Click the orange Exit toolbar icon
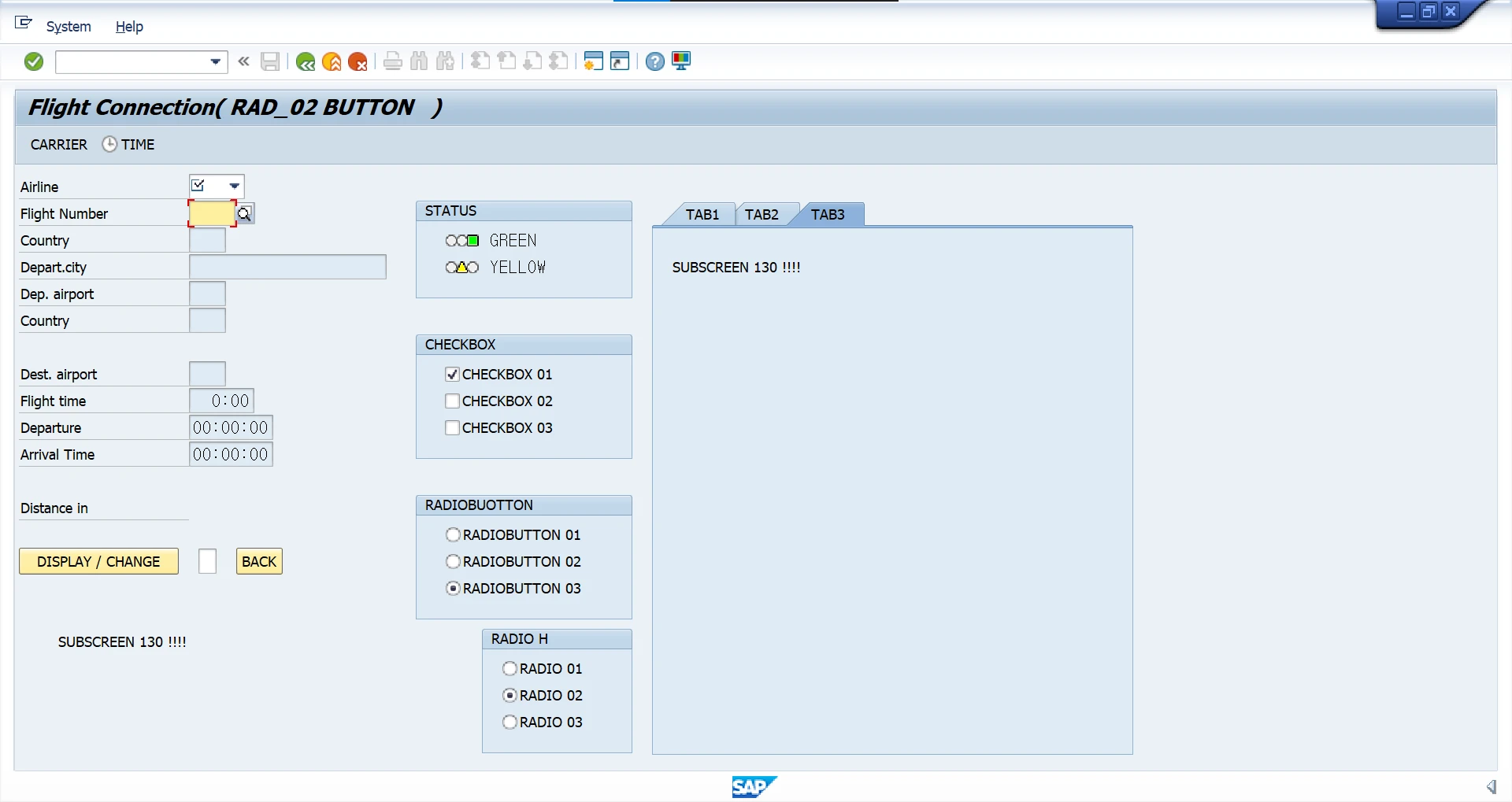This screenshot has height=802, width=1512. [x=332, y=61]
